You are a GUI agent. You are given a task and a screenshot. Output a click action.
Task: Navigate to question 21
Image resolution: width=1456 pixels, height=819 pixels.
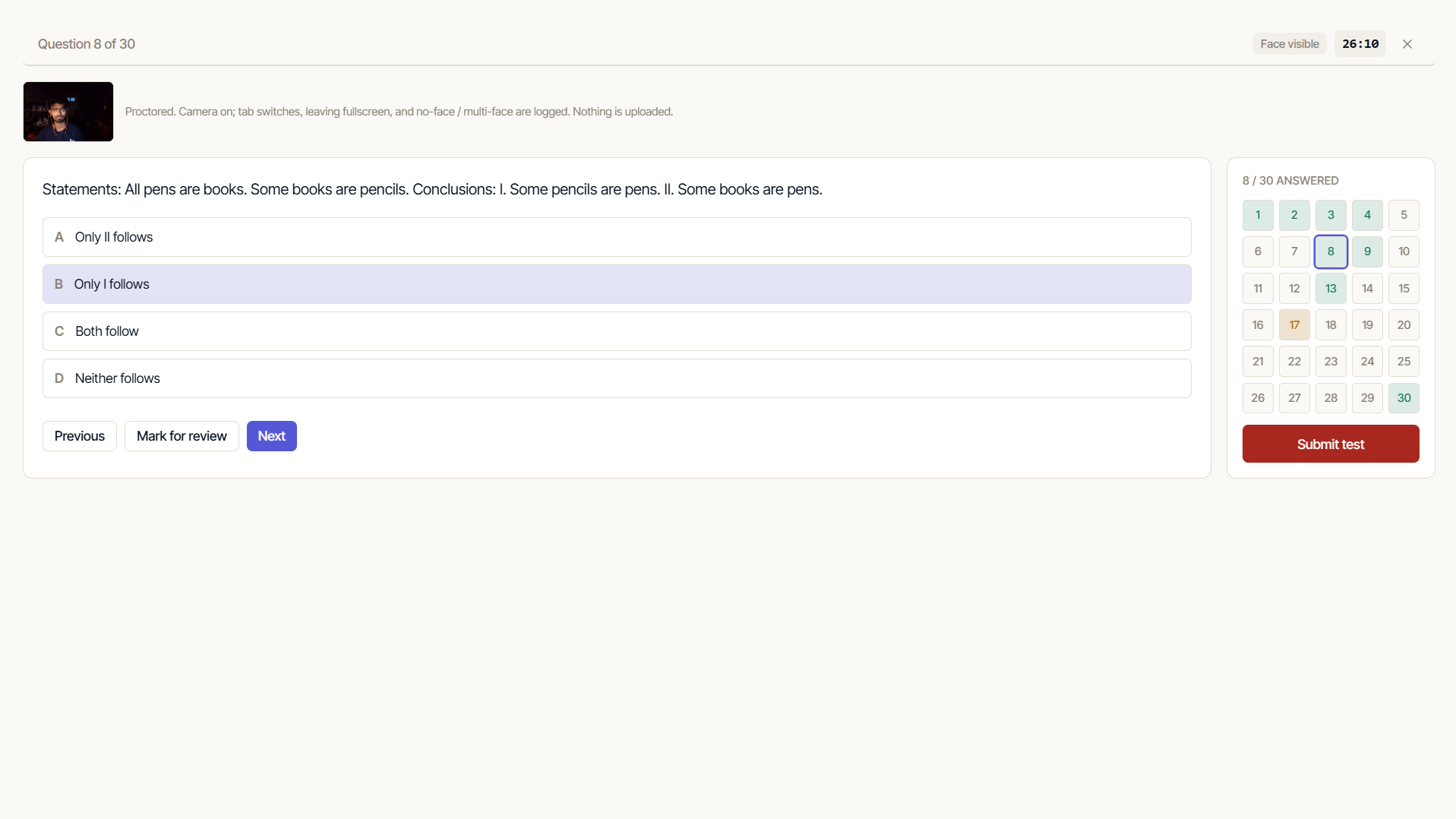(x=1258, y=362)
